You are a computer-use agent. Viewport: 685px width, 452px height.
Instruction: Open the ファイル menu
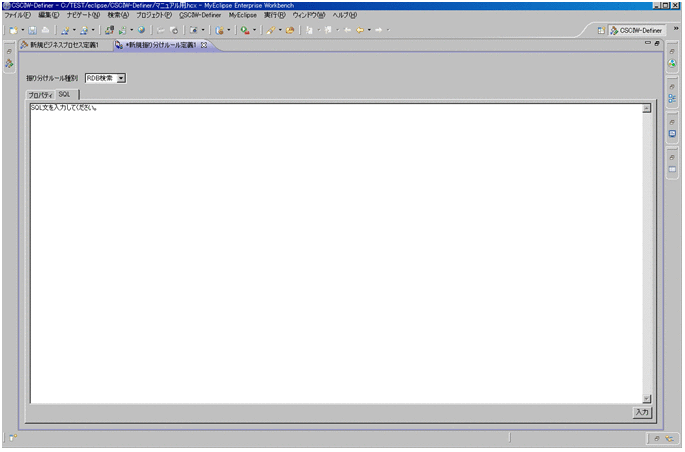click(18, 16)
